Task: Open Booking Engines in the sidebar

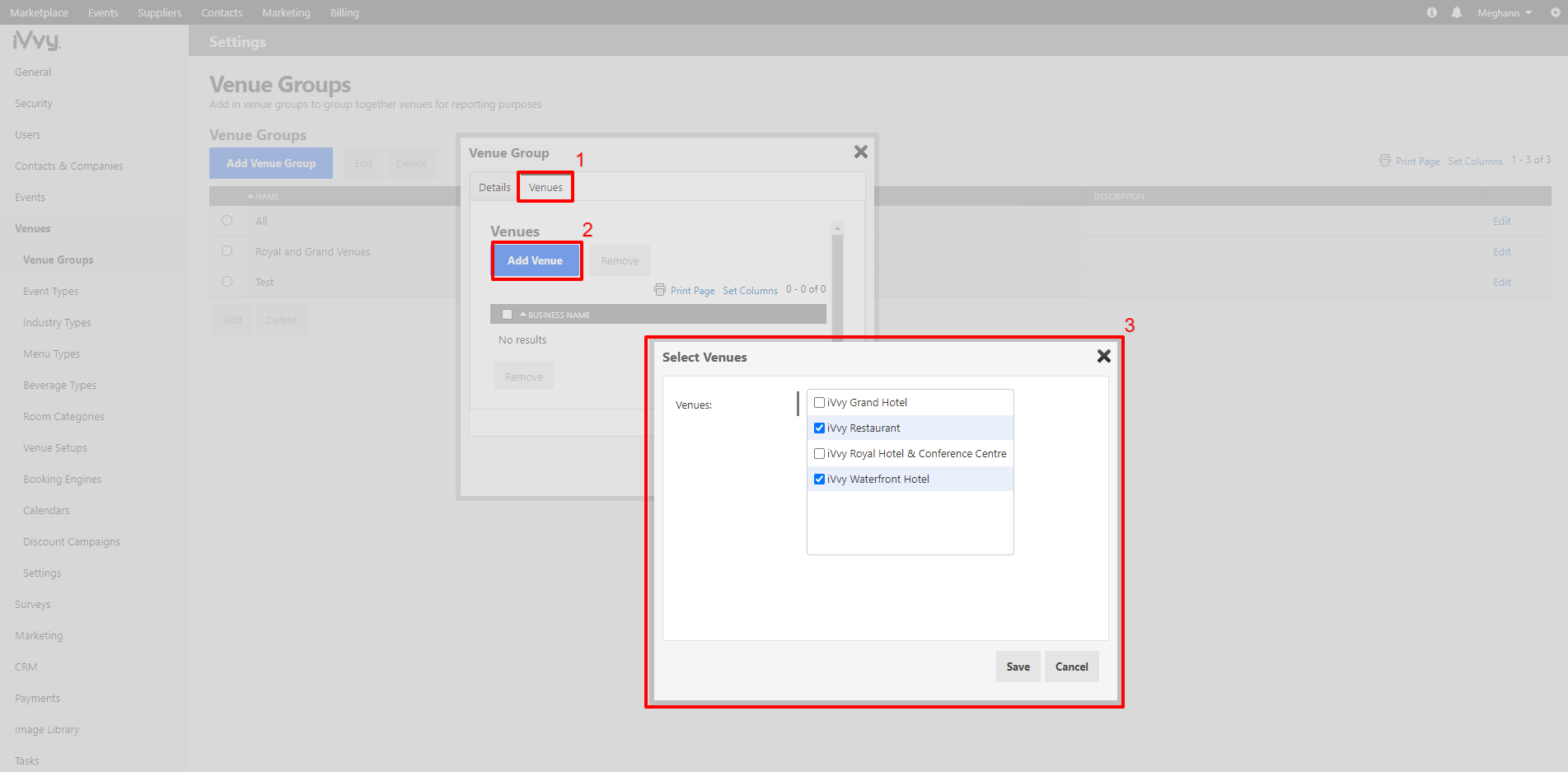Action: (62, 479)
